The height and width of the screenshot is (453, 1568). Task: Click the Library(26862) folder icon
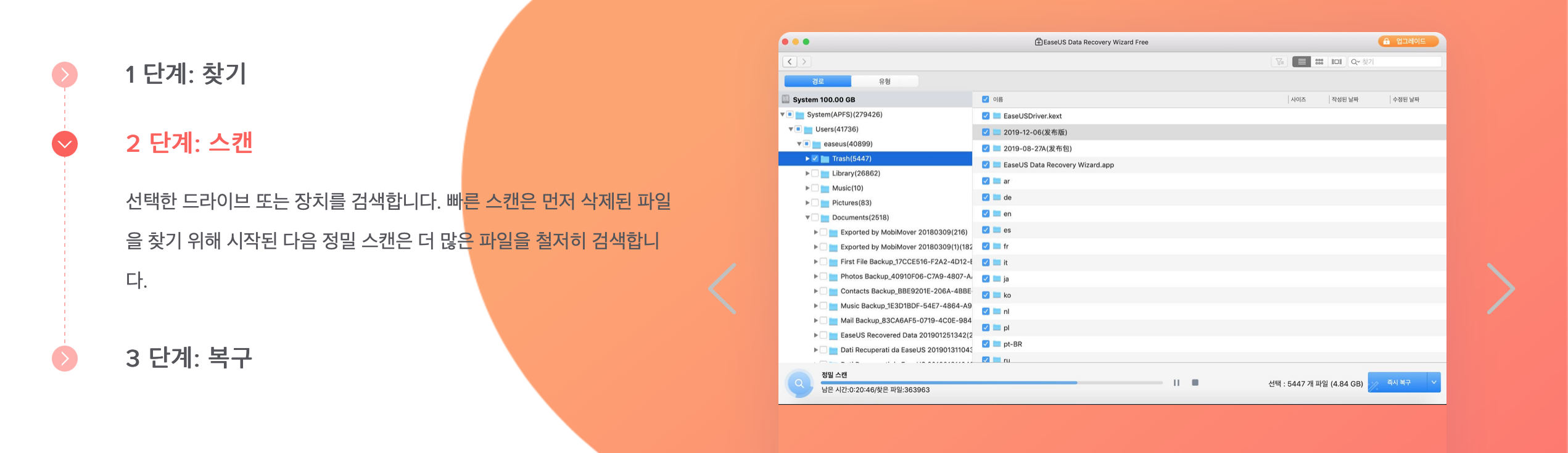[x=825, y=174]
